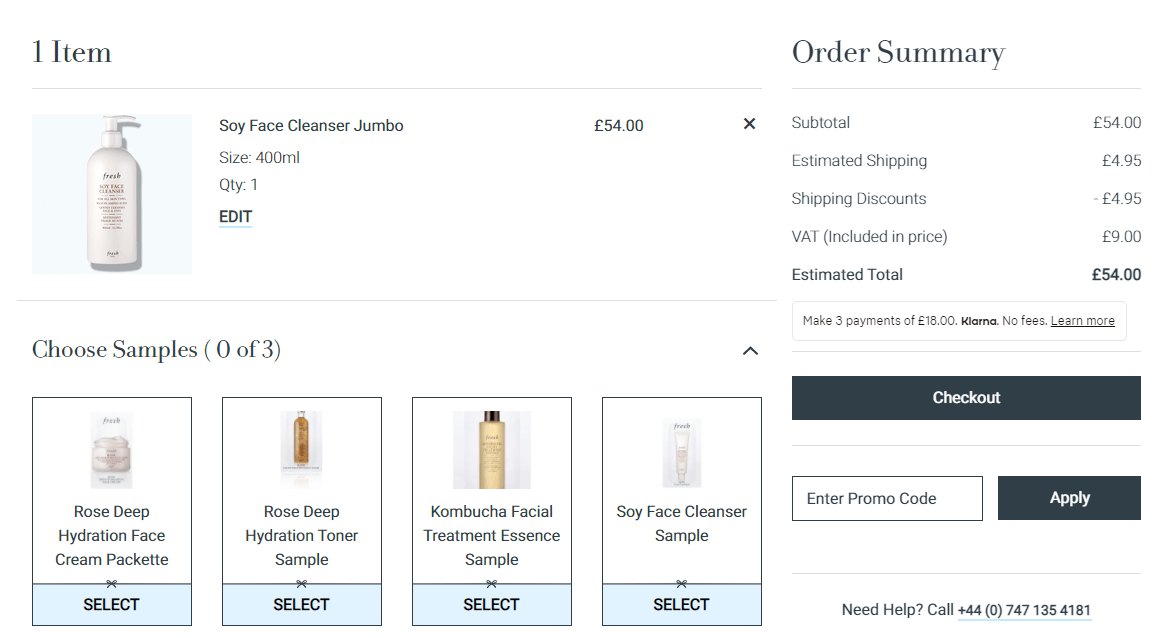1175x638 pixels.
Task: Click the Enter Promo Code field
Action: (886, 497)
